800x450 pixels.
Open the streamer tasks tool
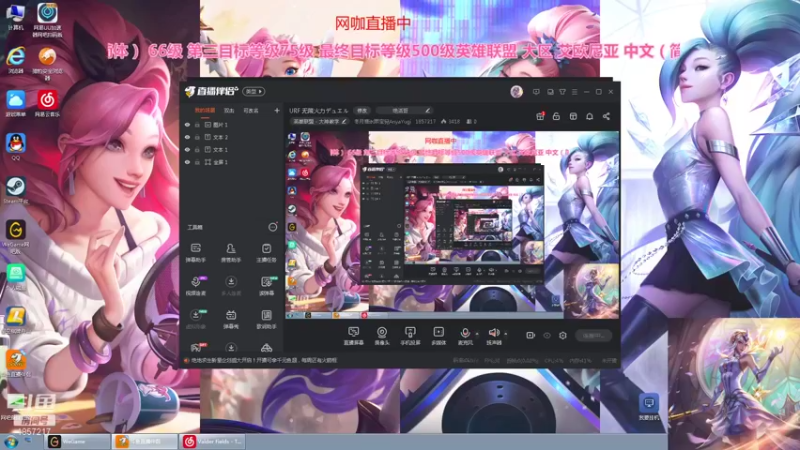[x=266, y=253]
